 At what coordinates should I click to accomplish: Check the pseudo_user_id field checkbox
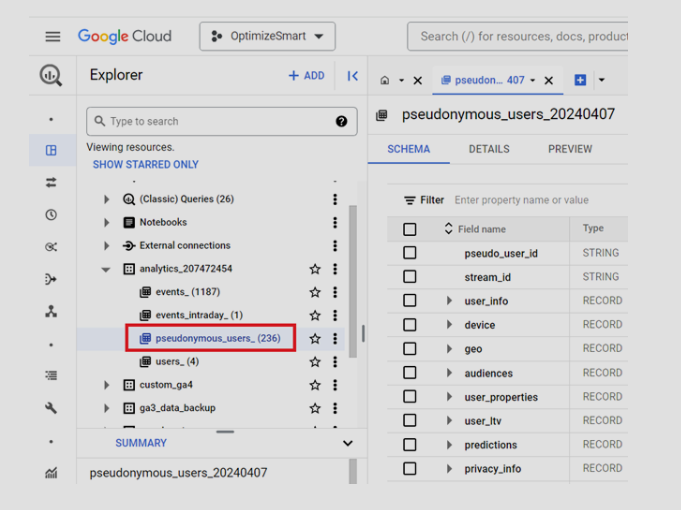(410, 253)
